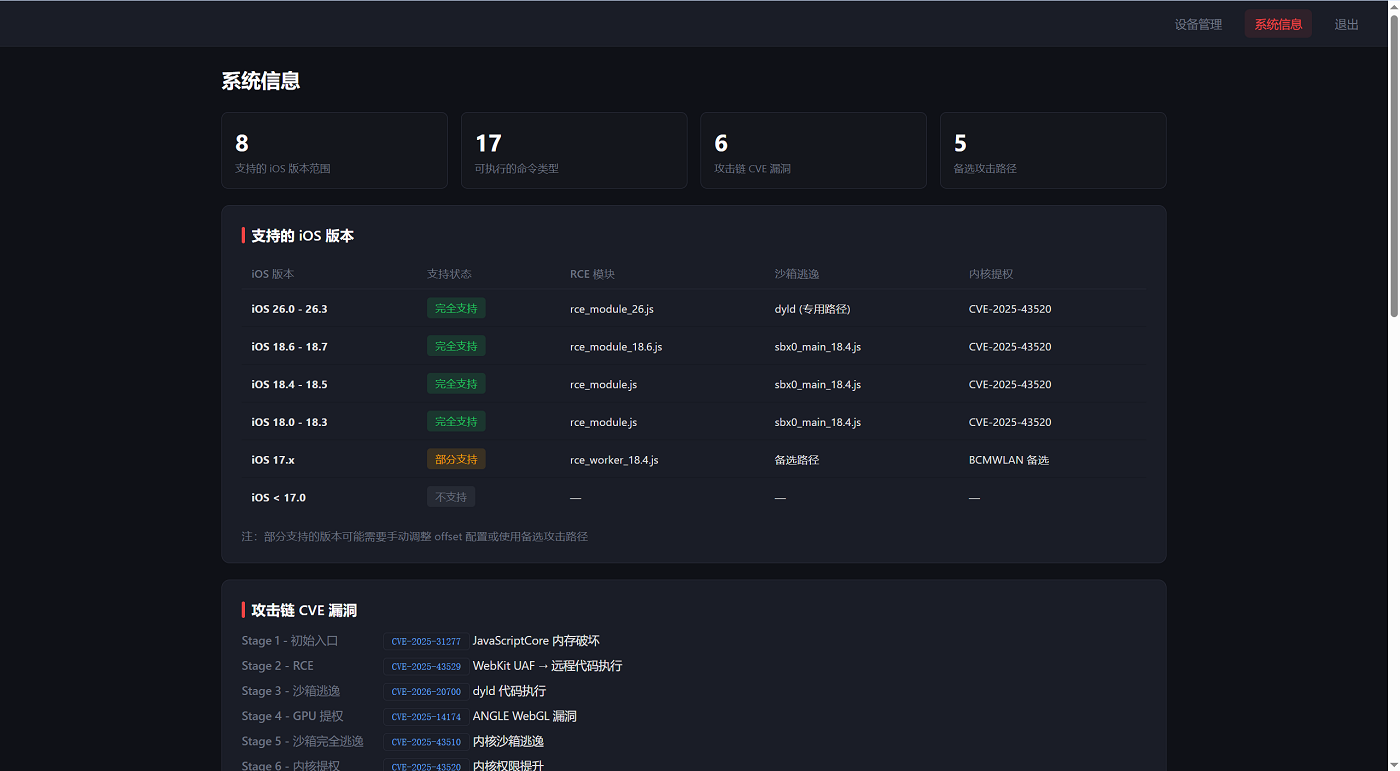Screen dimensions: 1400x771
Task: Click rce_module.js in the iOS 18.4 row
Action: [x=603, y=385]
